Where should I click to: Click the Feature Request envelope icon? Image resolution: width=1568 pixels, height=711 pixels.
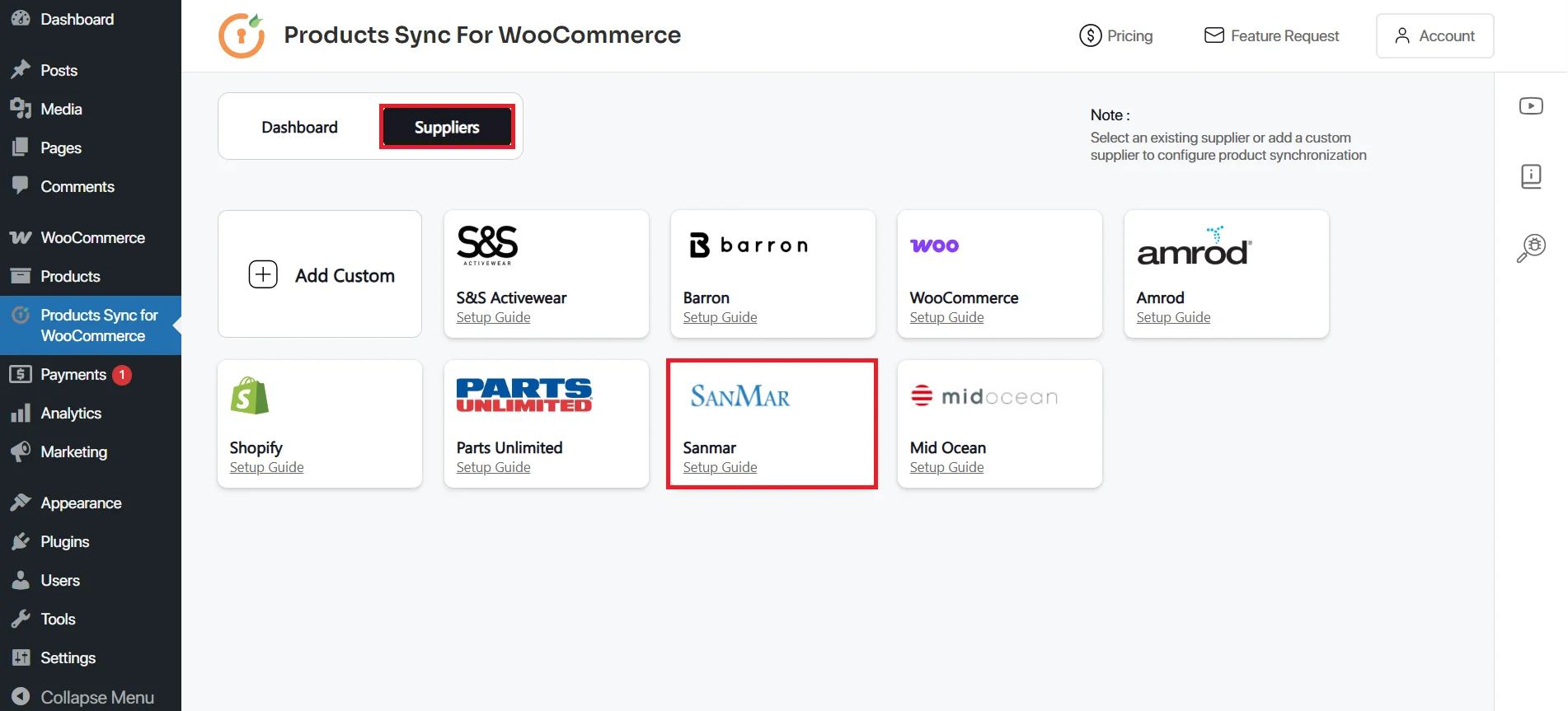click(x=1213, y=35)
